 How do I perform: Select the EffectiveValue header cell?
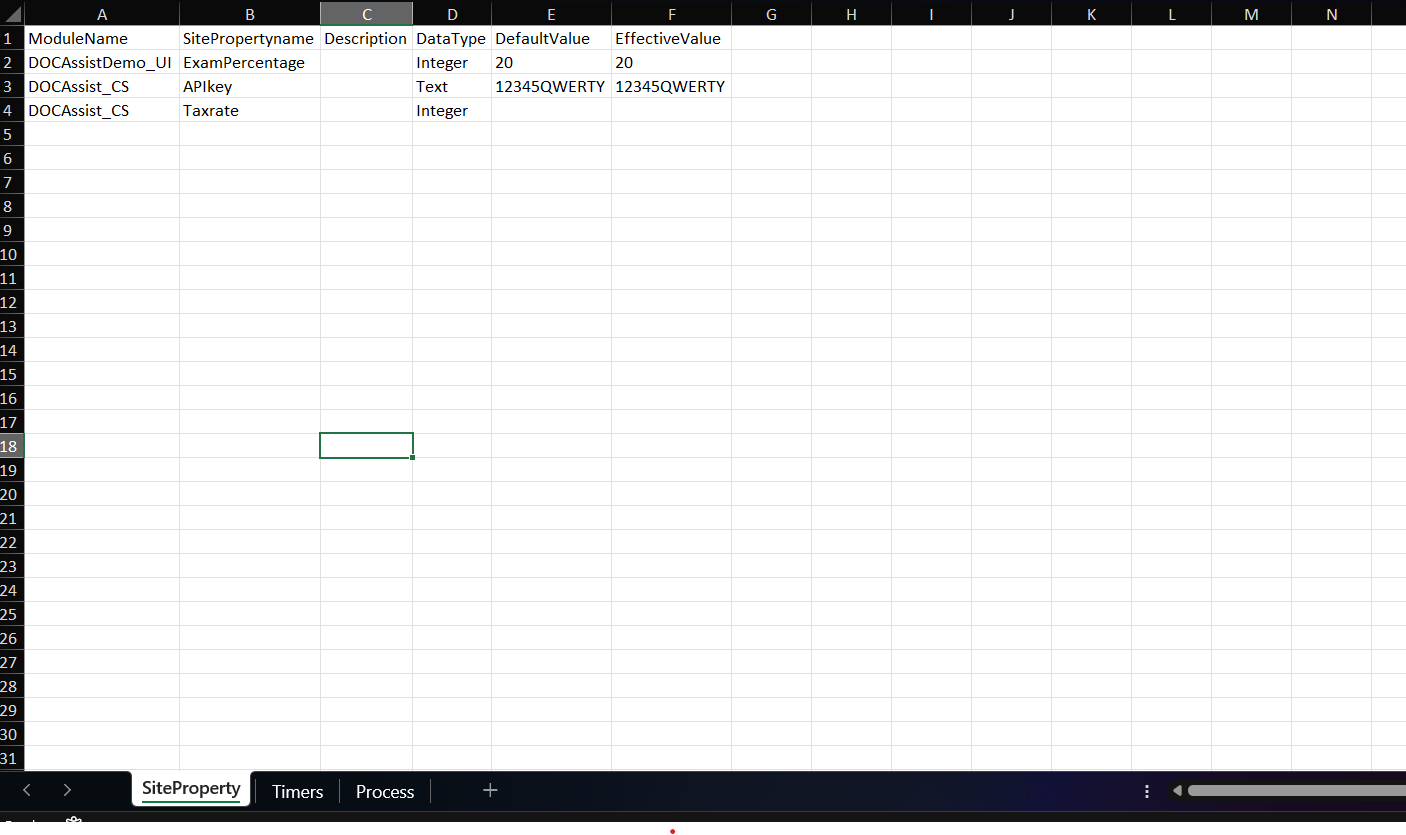[x=670, y=39]
